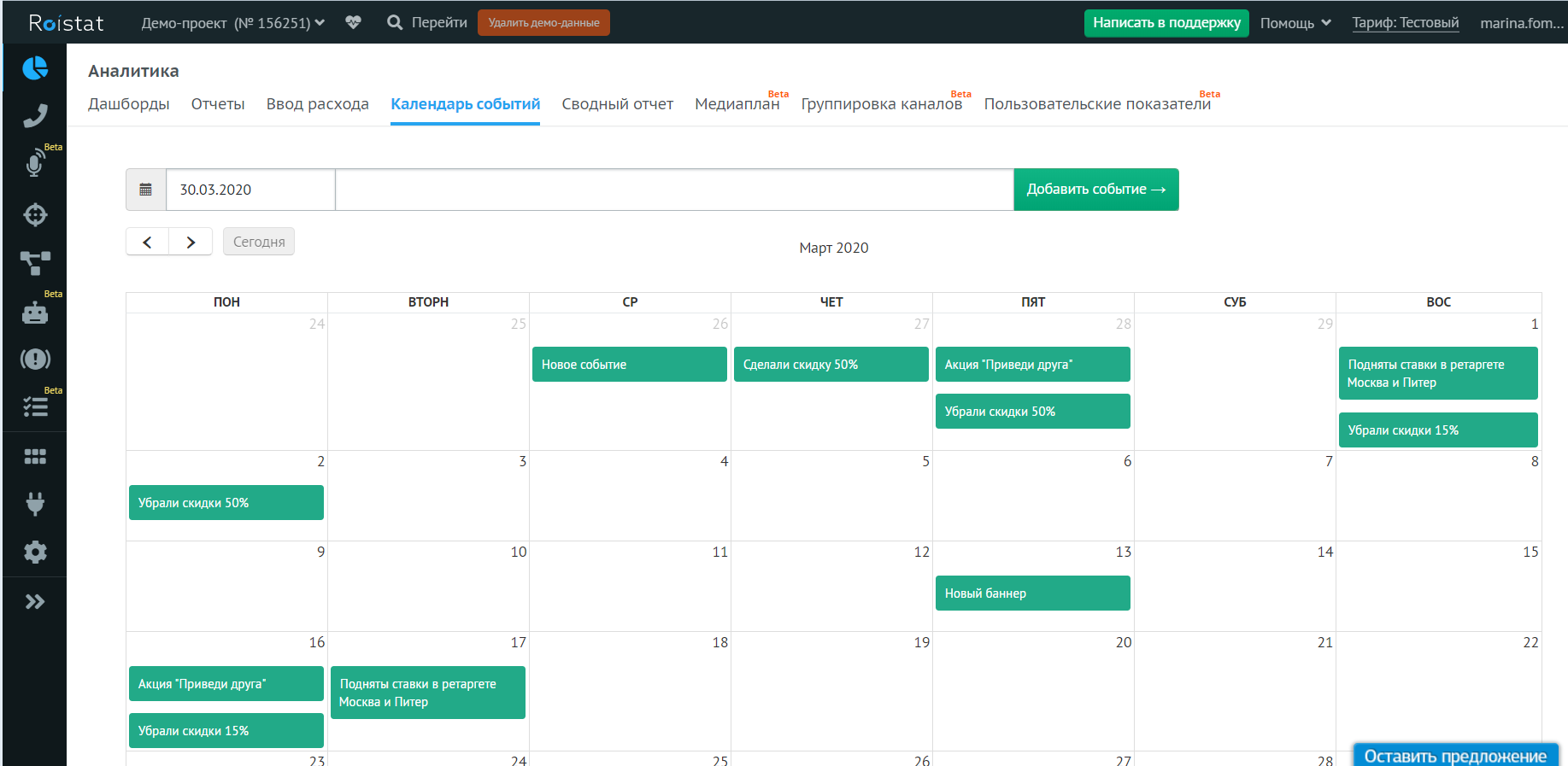1568x766 pixels.
Task: Open the plug integrations sidebar icon
Action: pyautogui.click(x=35, y=504)
